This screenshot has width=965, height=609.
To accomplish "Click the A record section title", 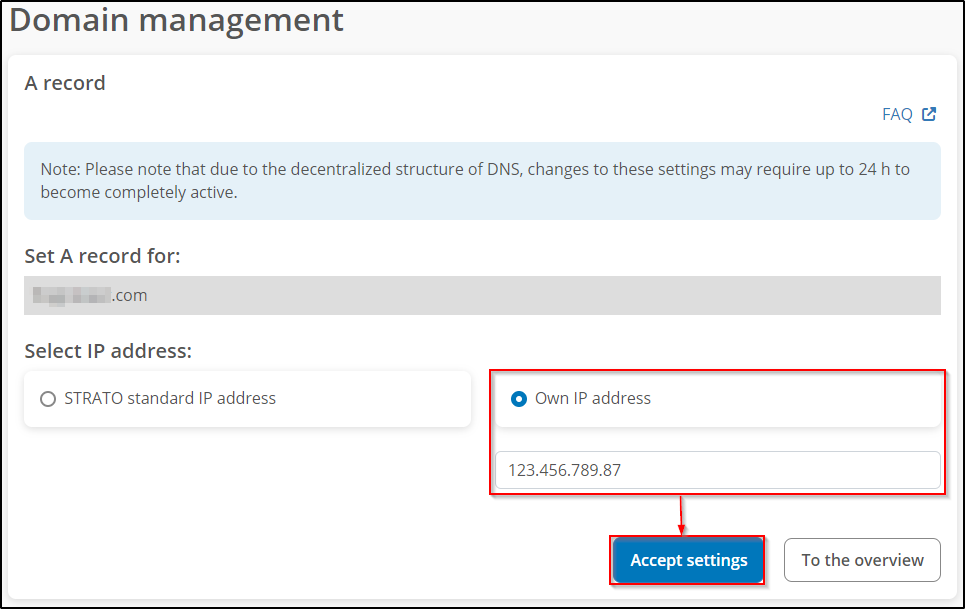I will (x=65, y=83).
